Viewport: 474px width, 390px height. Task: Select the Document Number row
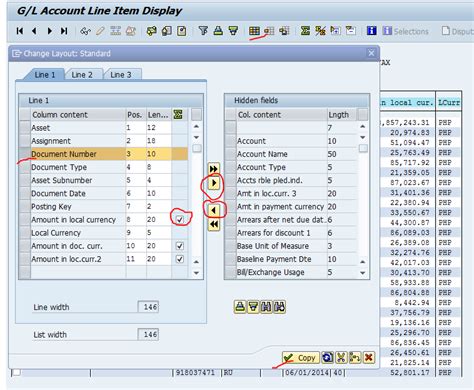pyautogui.click(x=103, y=154)
